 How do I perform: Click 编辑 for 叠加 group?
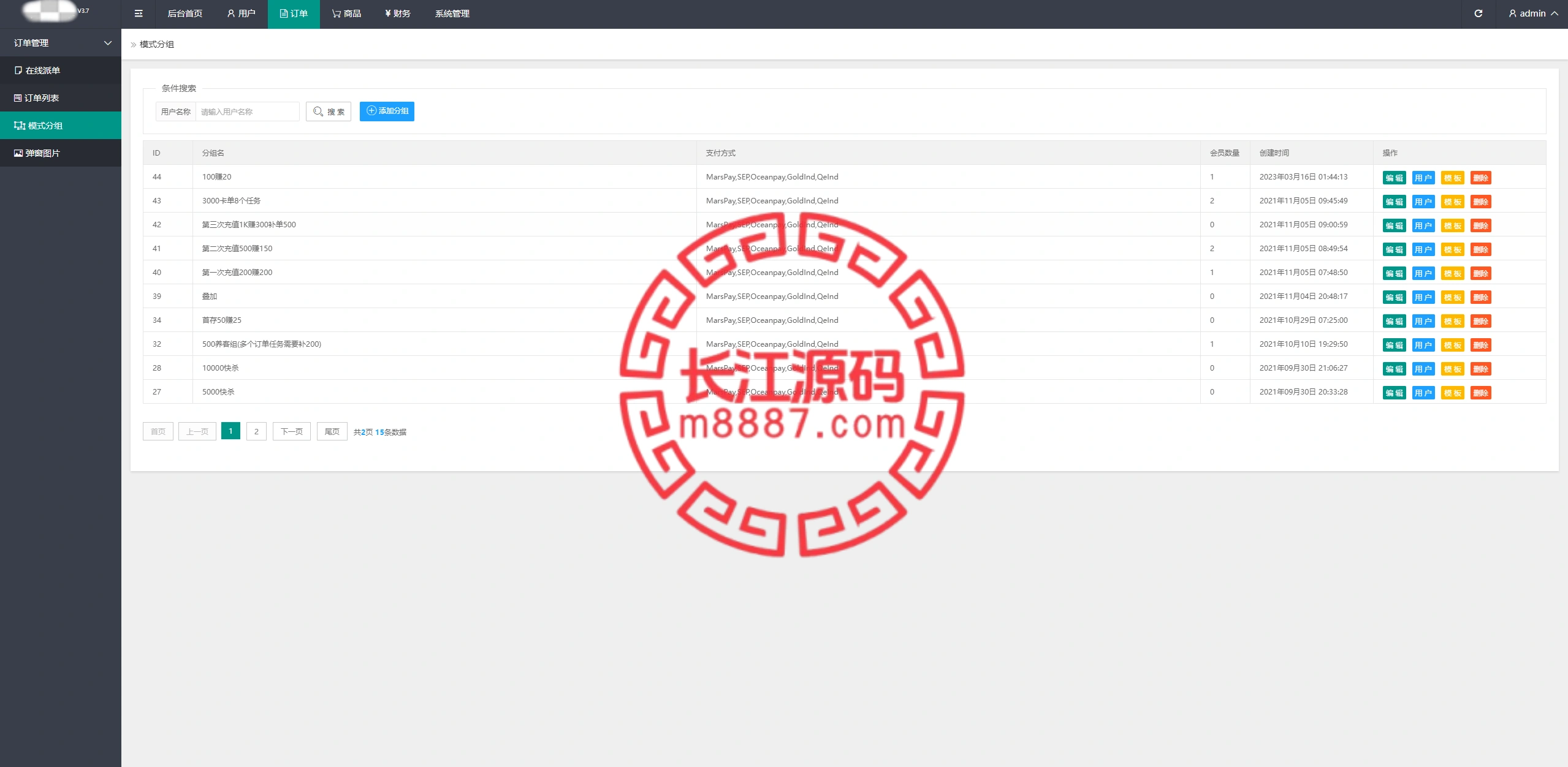[x=1394, y=297]
